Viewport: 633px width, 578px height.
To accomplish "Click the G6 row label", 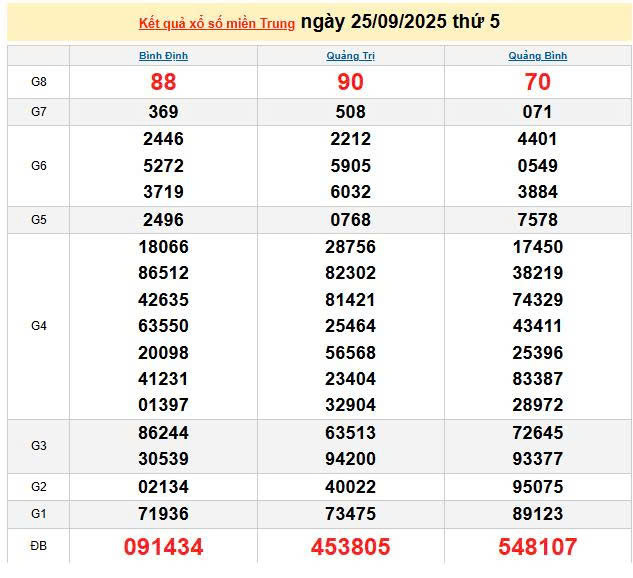I will [x=39, y=165].
